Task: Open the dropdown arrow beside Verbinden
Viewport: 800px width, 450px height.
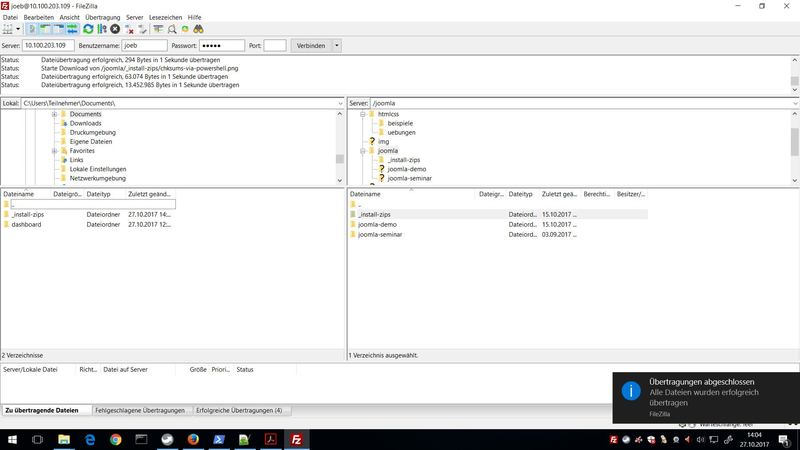Action: pyautogui.click(x=337, y=45)
